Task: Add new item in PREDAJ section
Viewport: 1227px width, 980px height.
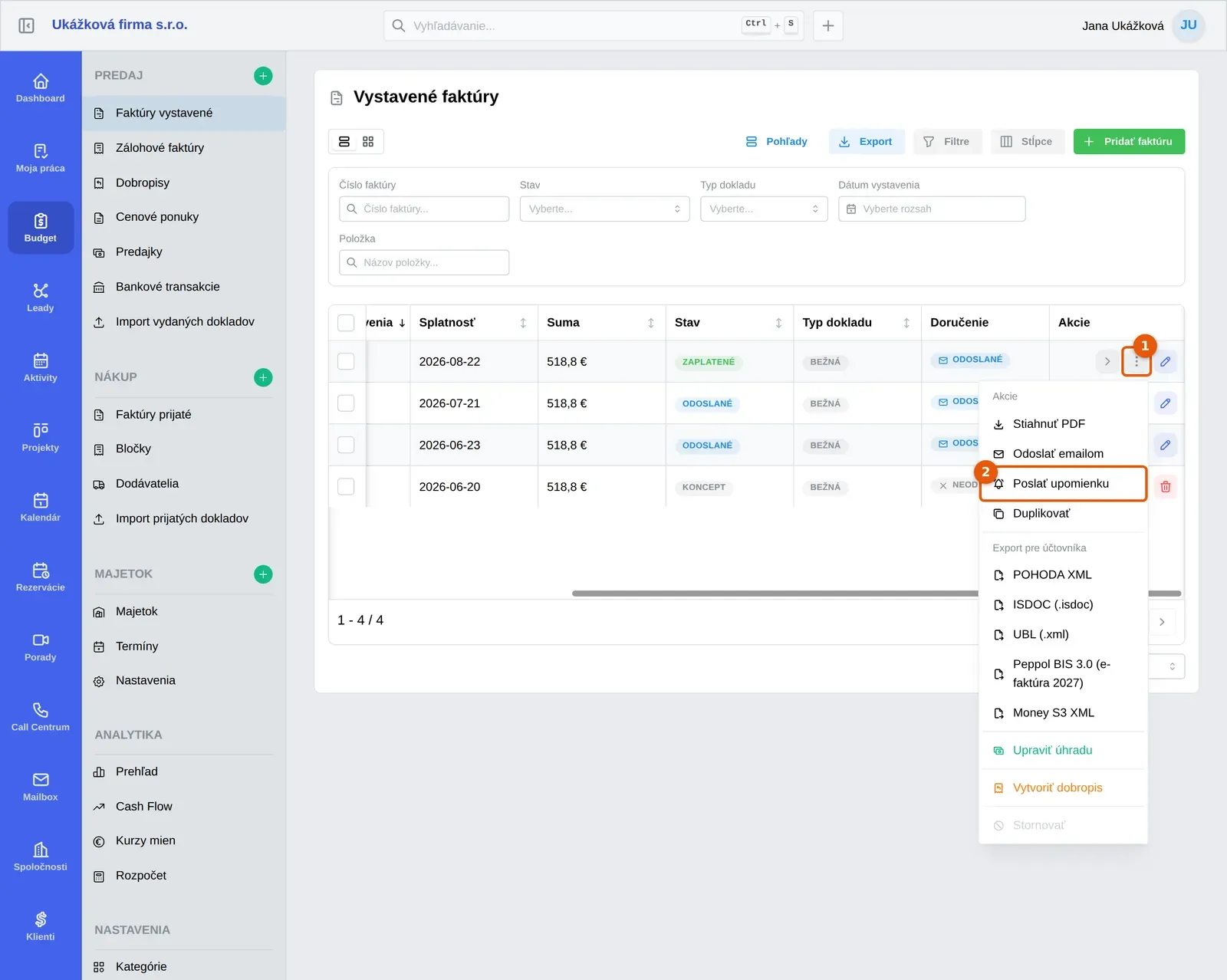Action: click(x=263, y=76)
